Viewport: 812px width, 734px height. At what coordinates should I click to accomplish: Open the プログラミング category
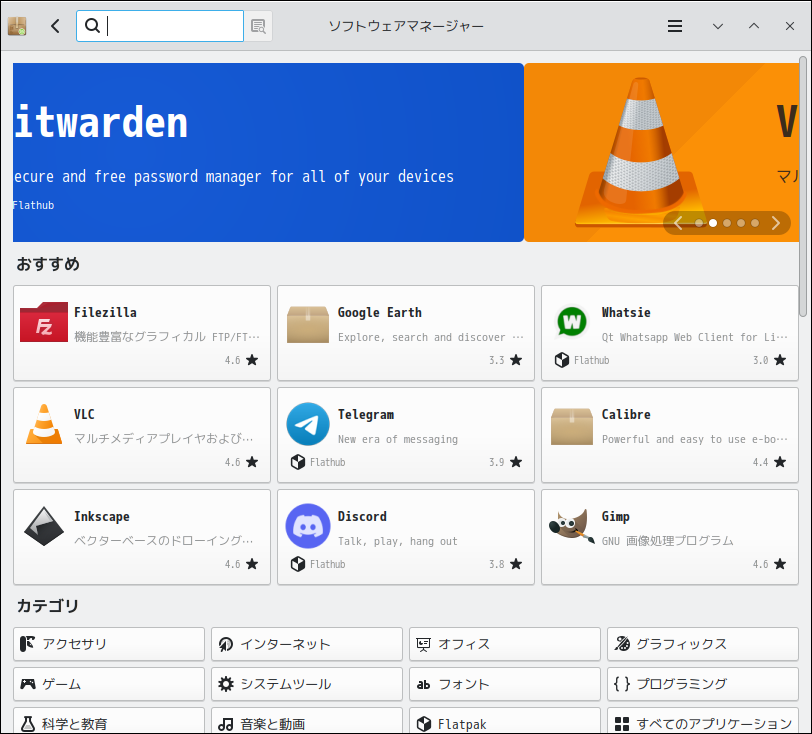703,684
